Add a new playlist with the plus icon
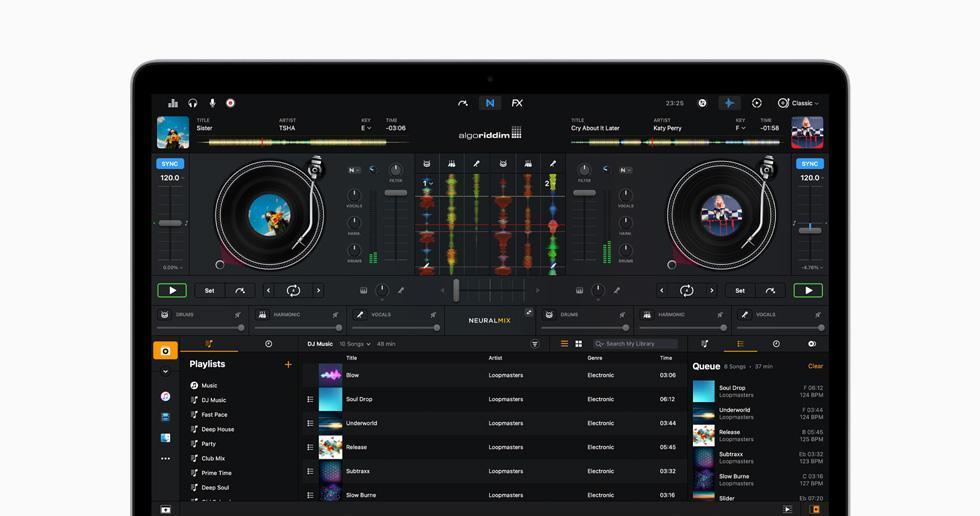 [288, 364]
